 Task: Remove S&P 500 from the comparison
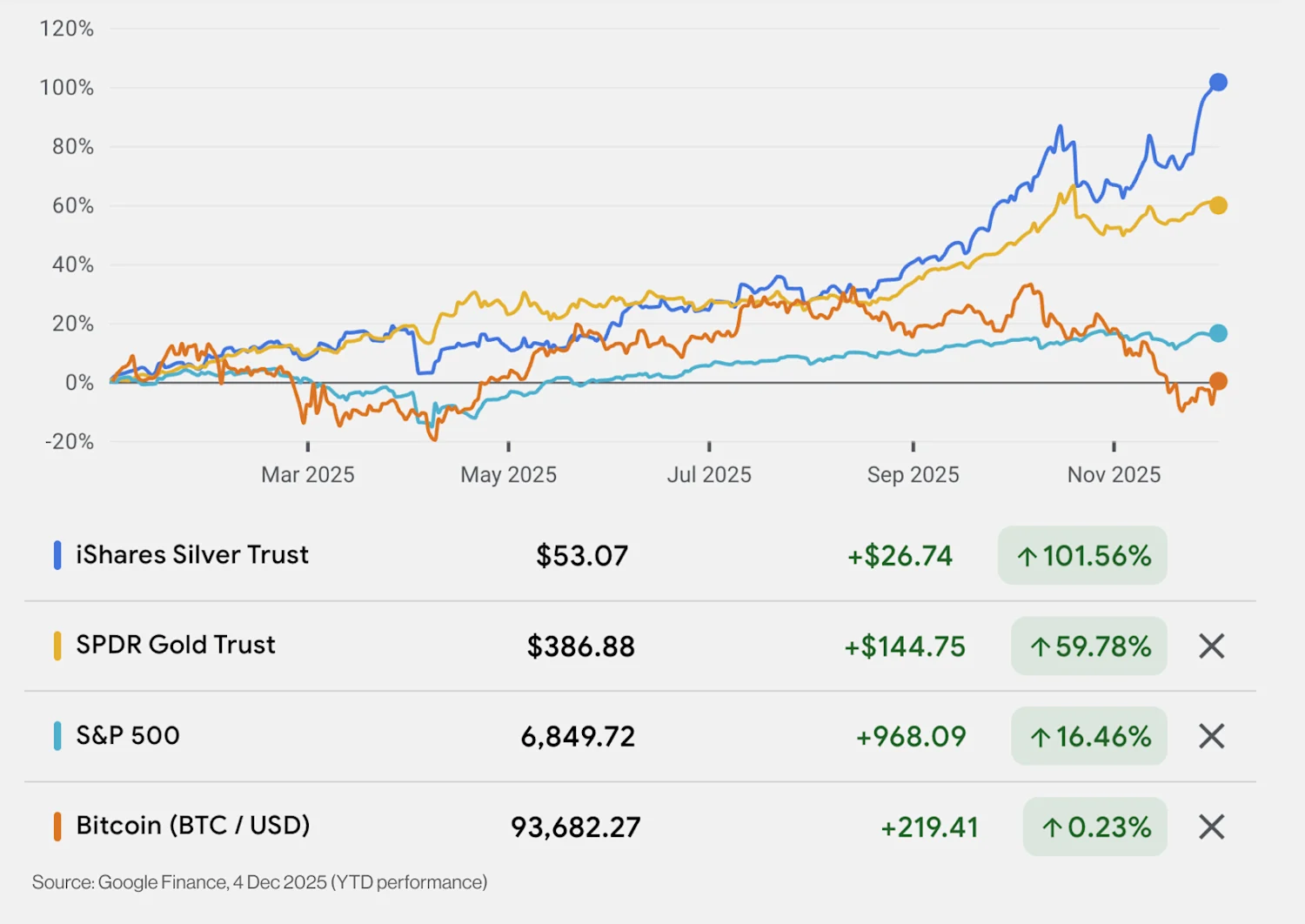coord(1210,736)
